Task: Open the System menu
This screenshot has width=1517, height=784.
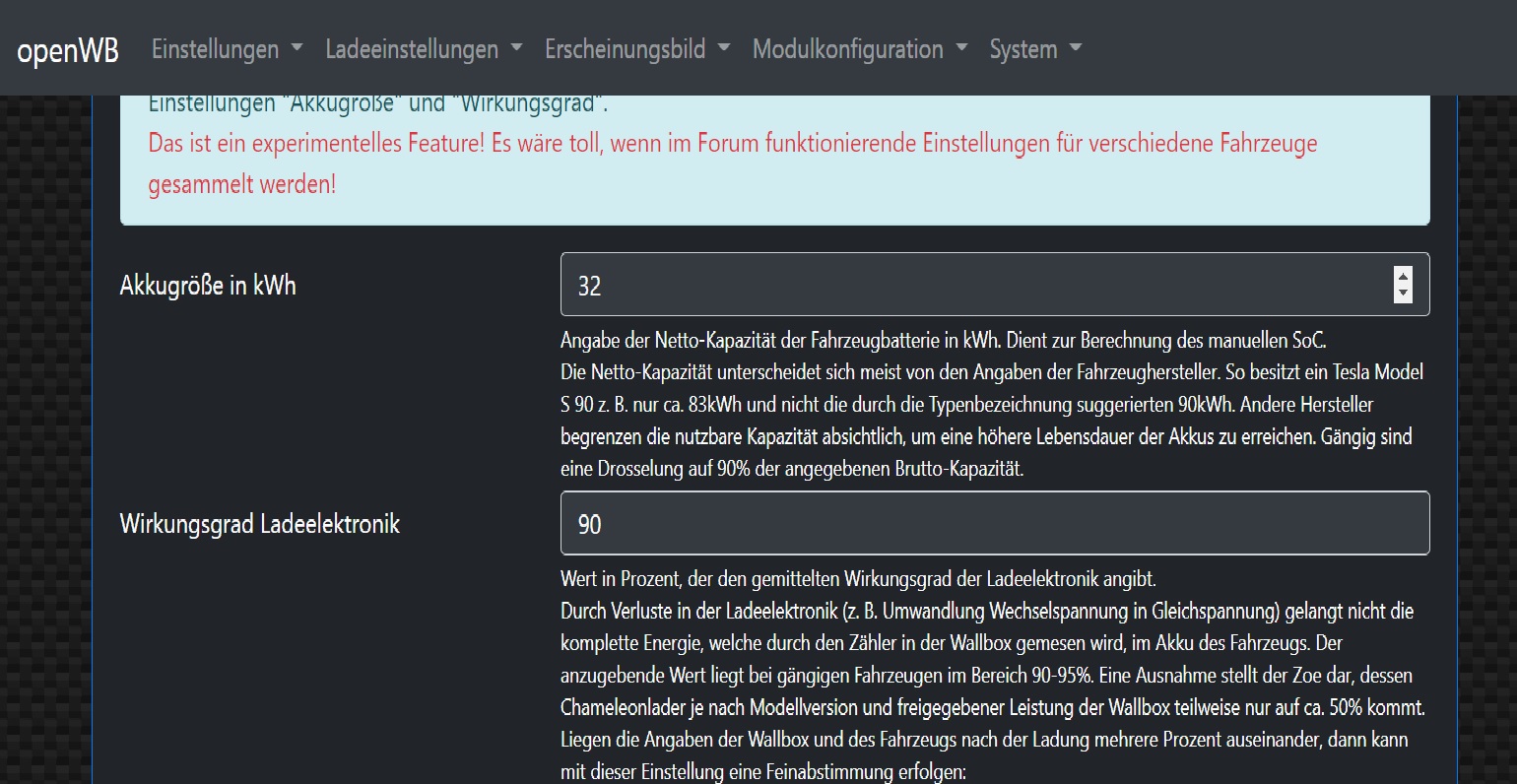Action: click(1022, 49)
